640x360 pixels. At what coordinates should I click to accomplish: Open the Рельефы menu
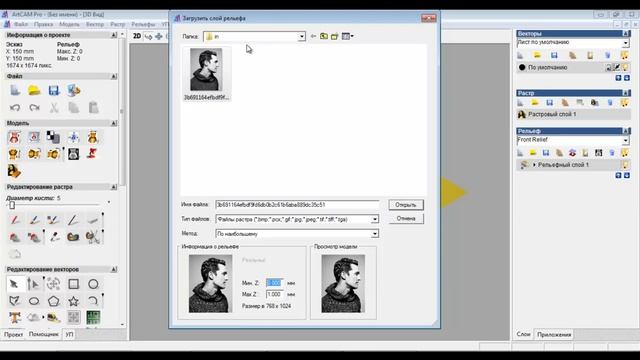click(x=143, y=24)
